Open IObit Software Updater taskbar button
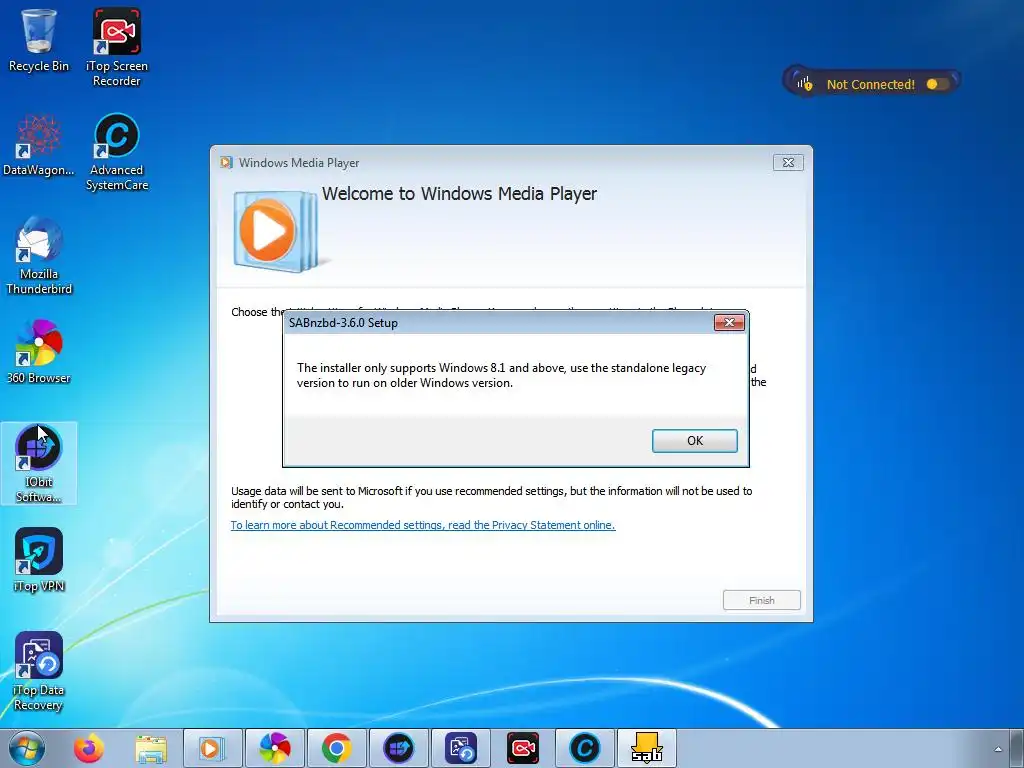 pos(398,748)
